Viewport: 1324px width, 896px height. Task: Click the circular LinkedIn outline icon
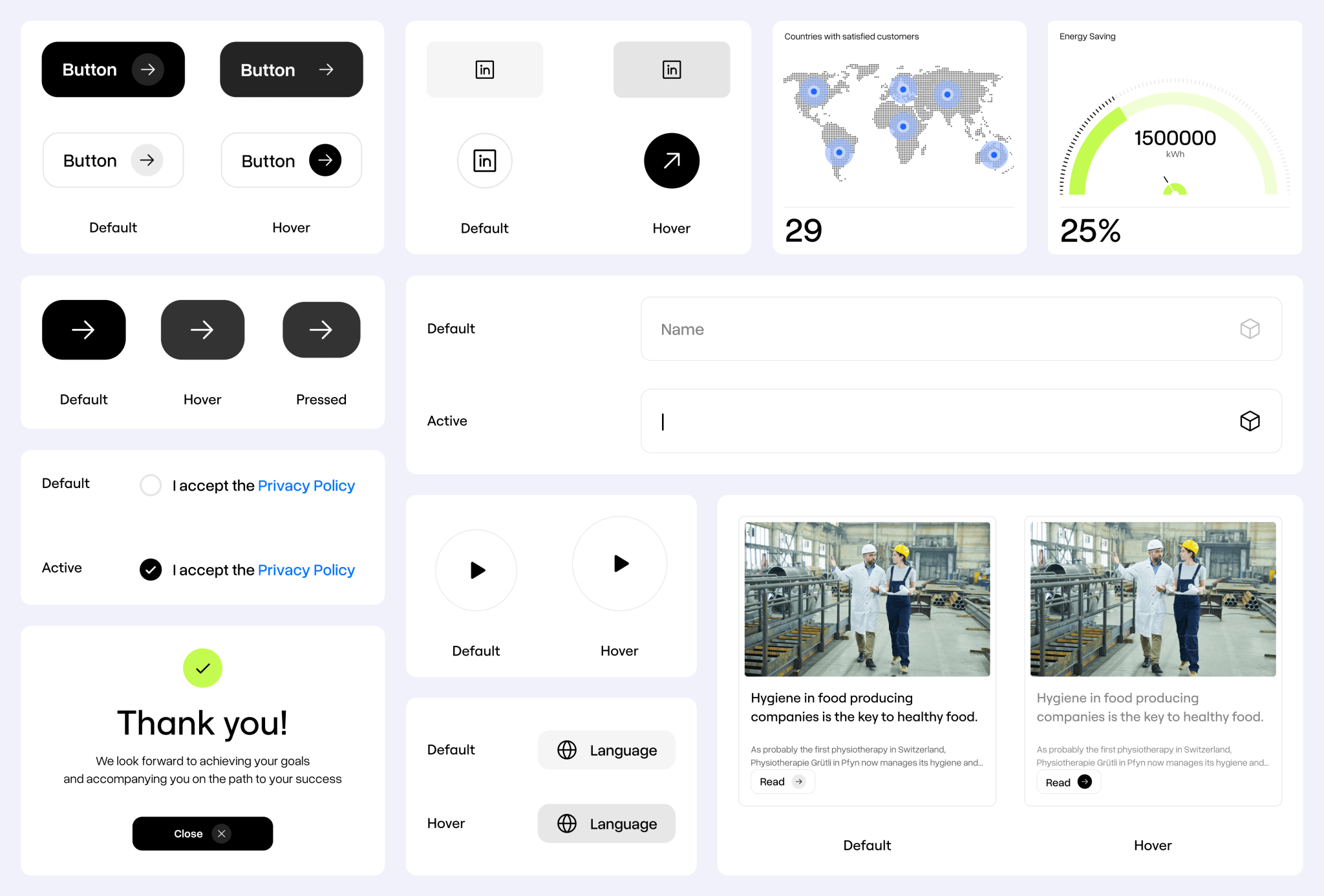(484, 161)
